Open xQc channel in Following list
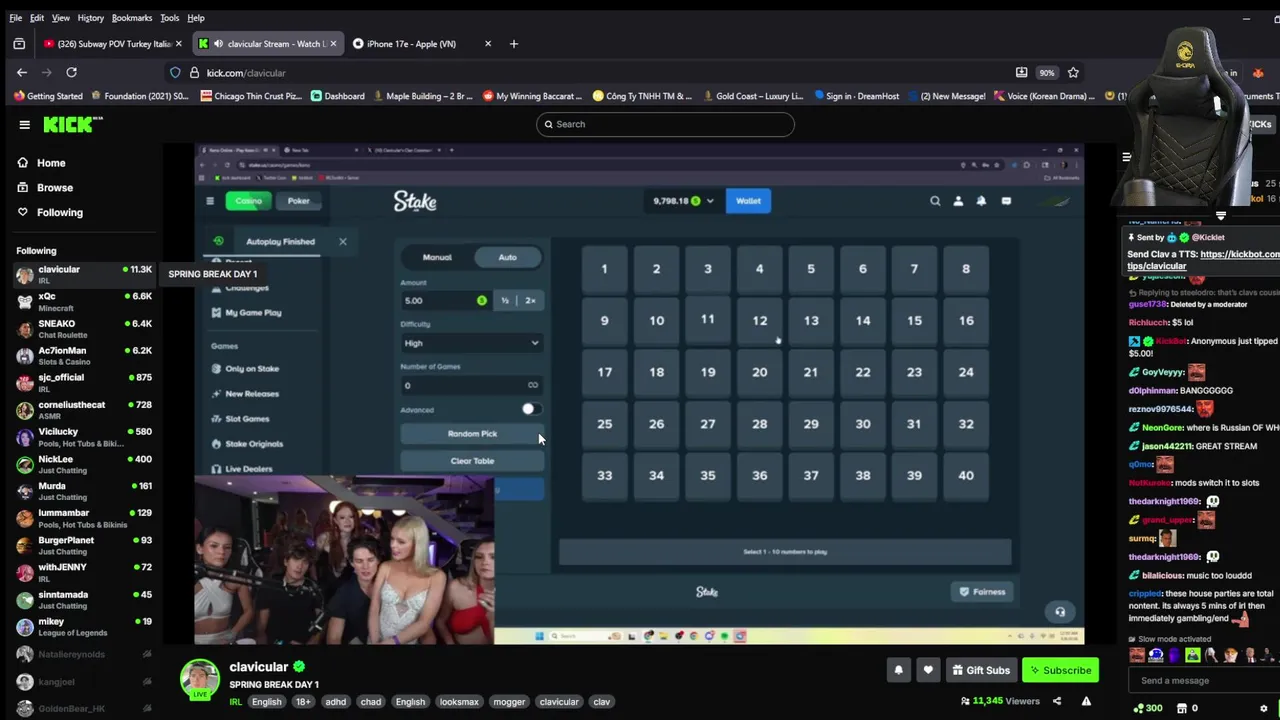The width and height of the screenshot is (1280, 720). point(84,301)
